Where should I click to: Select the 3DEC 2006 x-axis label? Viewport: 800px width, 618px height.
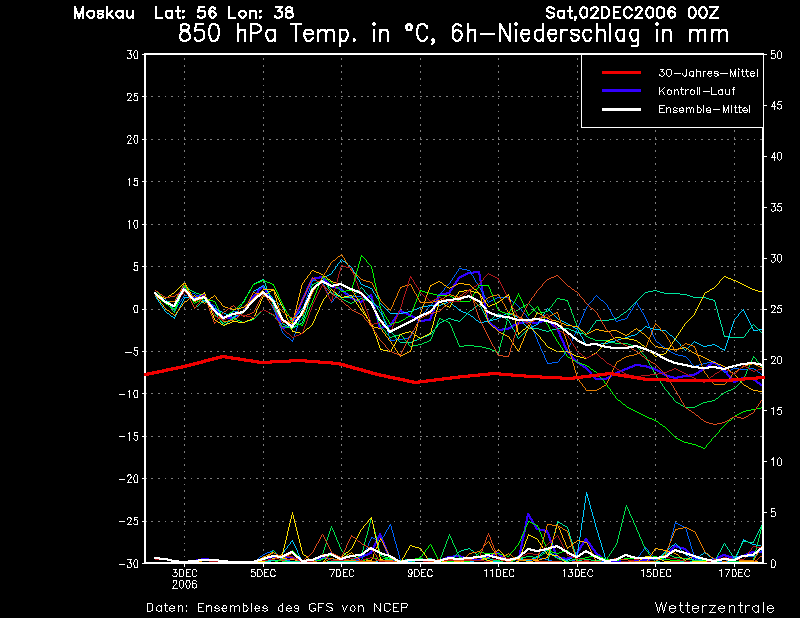pyautogui.click(x=184, y=578)
